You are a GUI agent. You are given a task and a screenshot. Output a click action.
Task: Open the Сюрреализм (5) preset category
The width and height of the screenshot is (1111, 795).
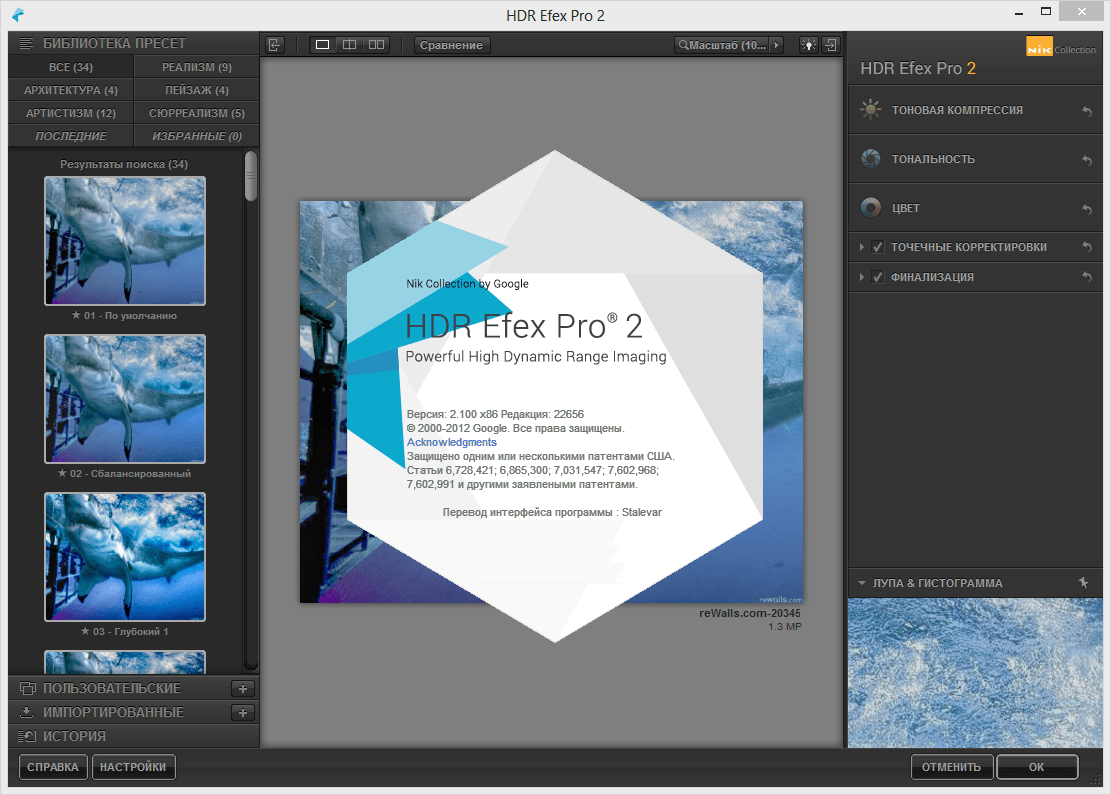(x=197, y=113)
